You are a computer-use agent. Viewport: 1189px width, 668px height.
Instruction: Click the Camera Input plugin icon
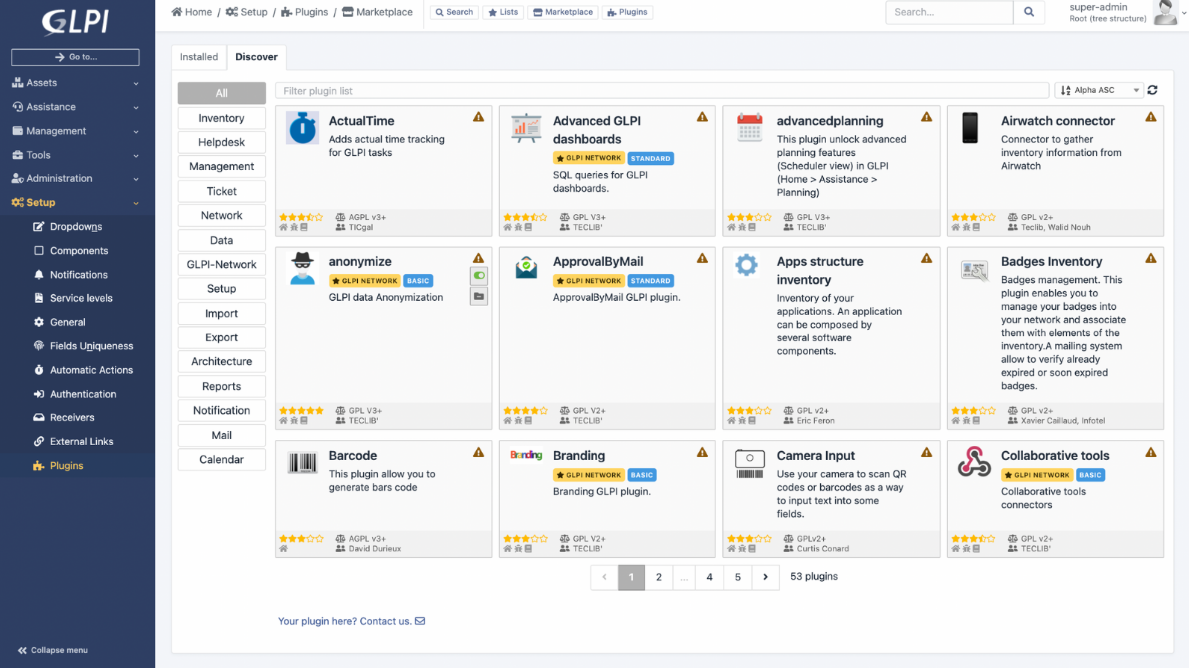point(749,463)
